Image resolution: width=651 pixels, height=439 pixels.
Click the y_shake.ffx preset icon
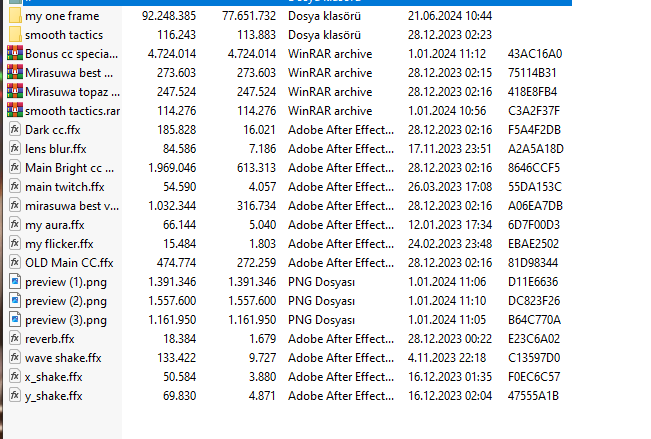tap(15, 396)
